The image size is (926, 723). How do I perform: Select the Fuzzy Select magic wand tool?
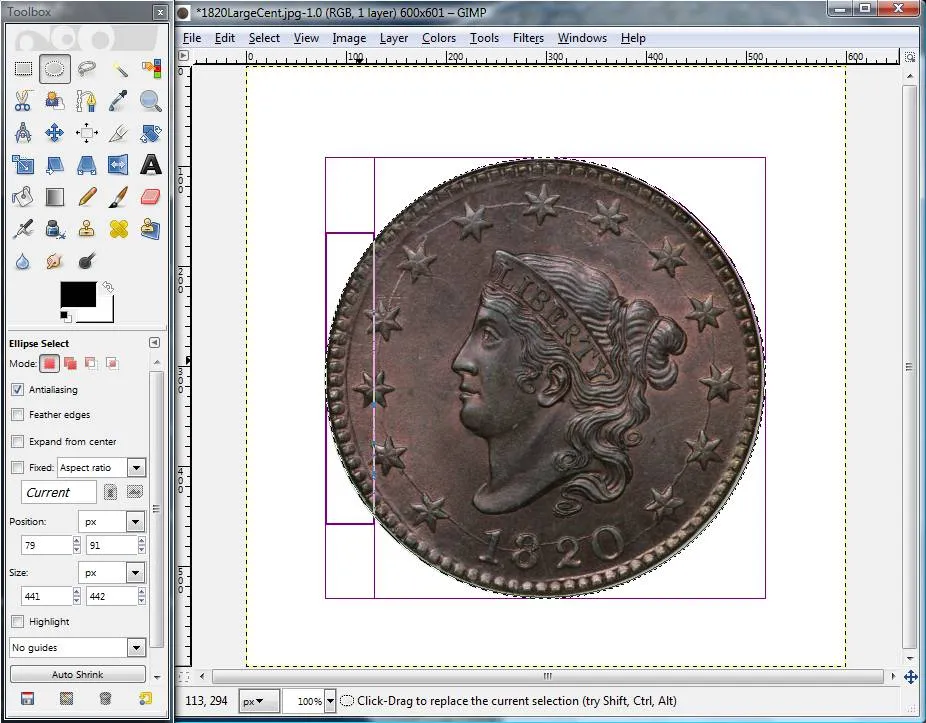[119, 69]
